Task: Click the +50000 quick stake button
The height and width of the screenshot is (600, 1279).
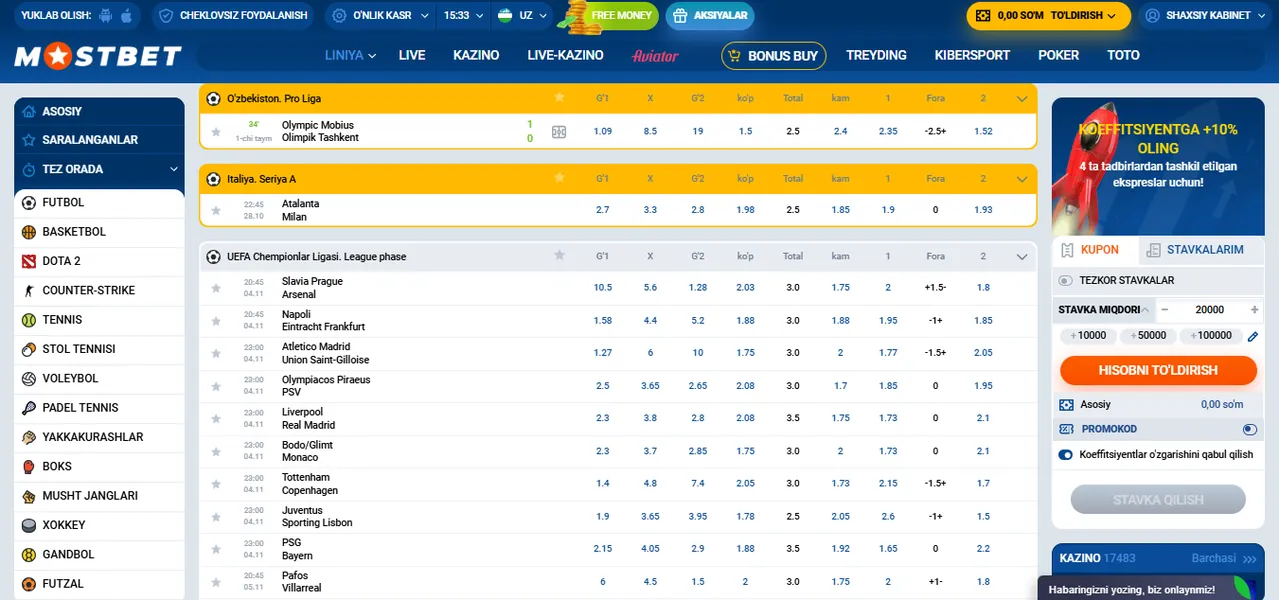Action: pyautogui.click(x=1147, y=336)
